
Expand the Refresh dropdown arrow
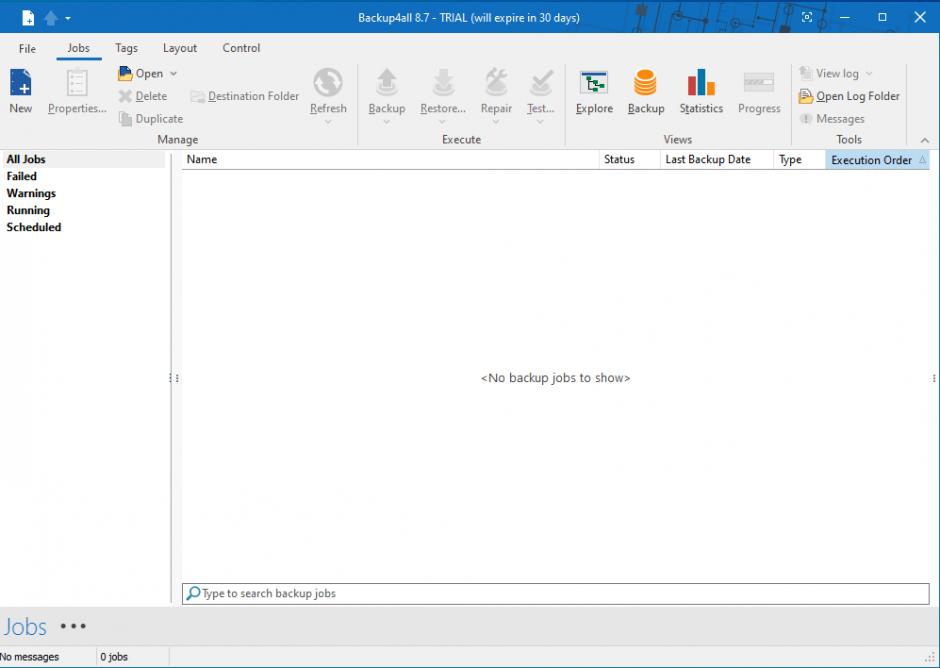point(328,122)
